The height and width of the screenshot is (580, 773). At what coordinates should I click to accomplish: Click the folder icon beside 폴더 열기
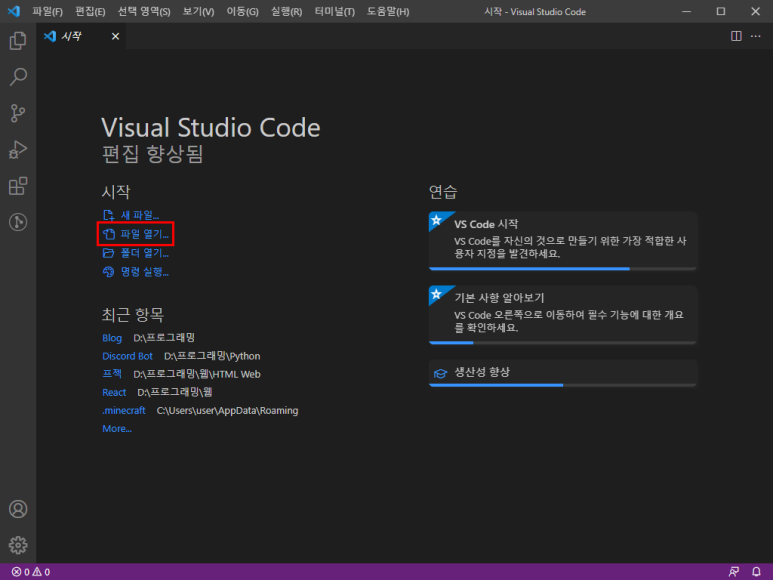tap(108, 253)
